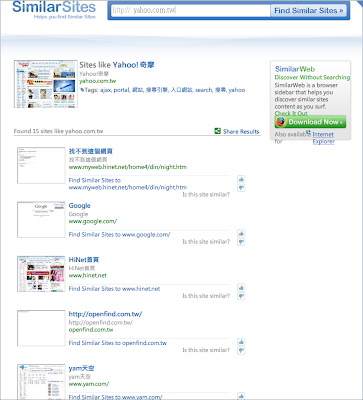The width and height of the screenshot is (363, 400).
Task: Click the Internet Explorer small icon
Action: coord(308,133)
